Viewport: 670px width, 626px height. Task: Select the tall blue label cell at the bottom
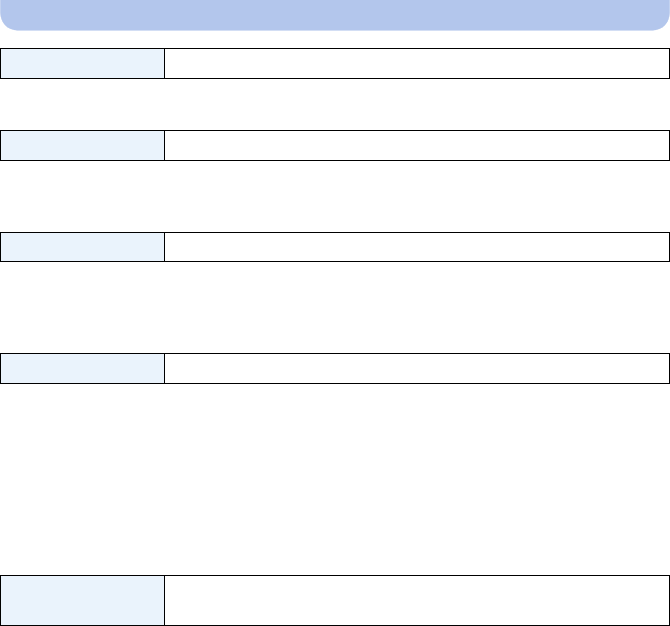[x=82, y=600]
